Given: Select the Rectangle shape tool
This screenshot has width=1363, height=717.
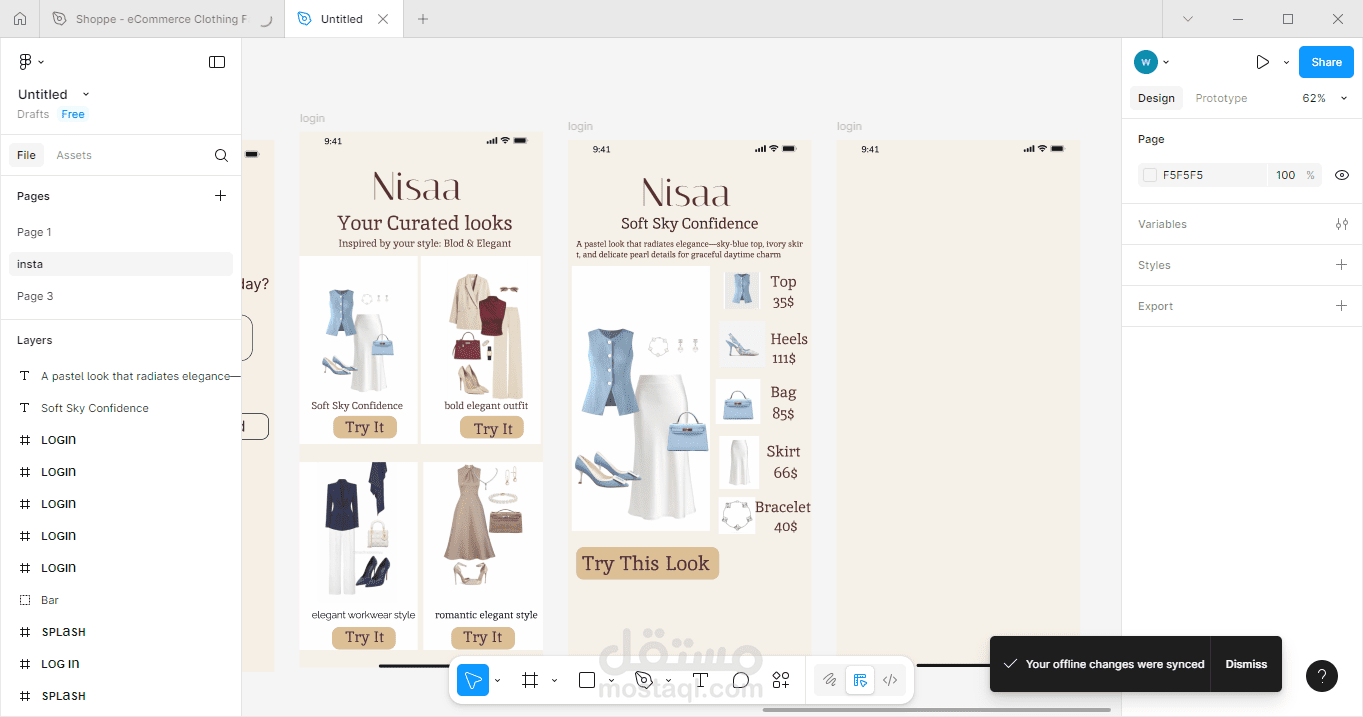Looking at the screenshot, I should click(587, 680).
